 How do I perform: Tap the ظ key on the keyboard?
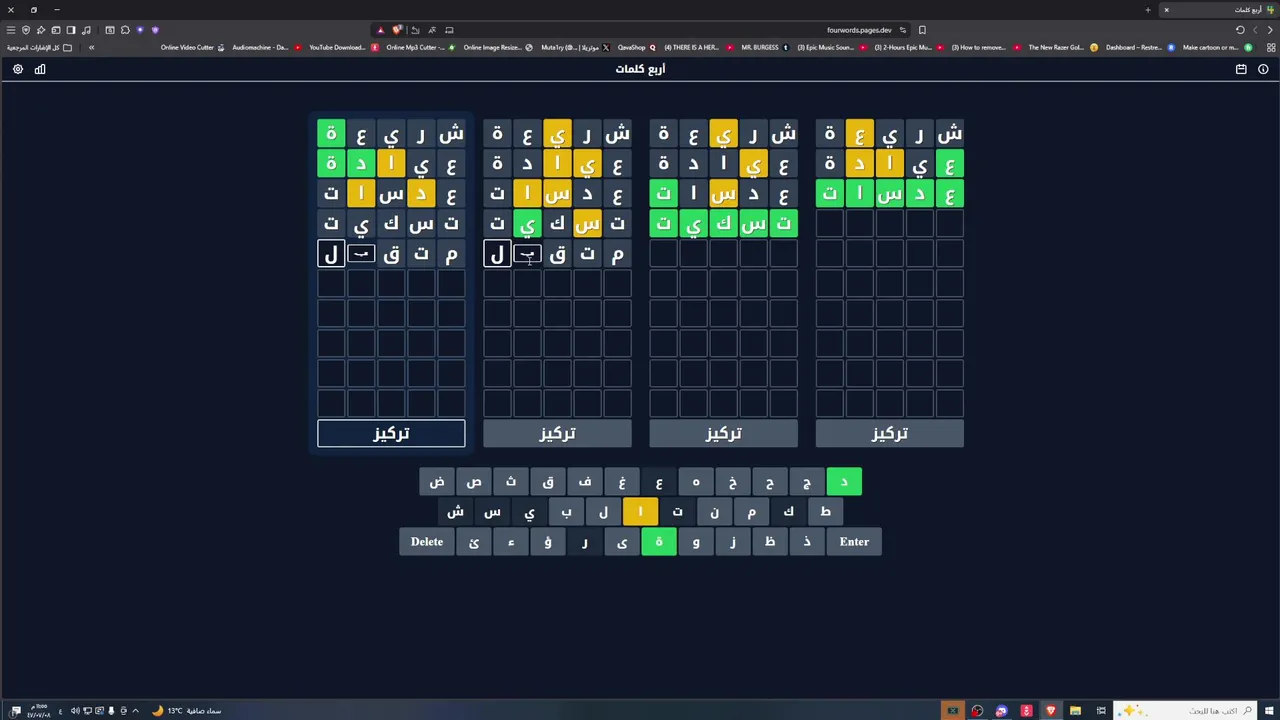tap(770, 542)
